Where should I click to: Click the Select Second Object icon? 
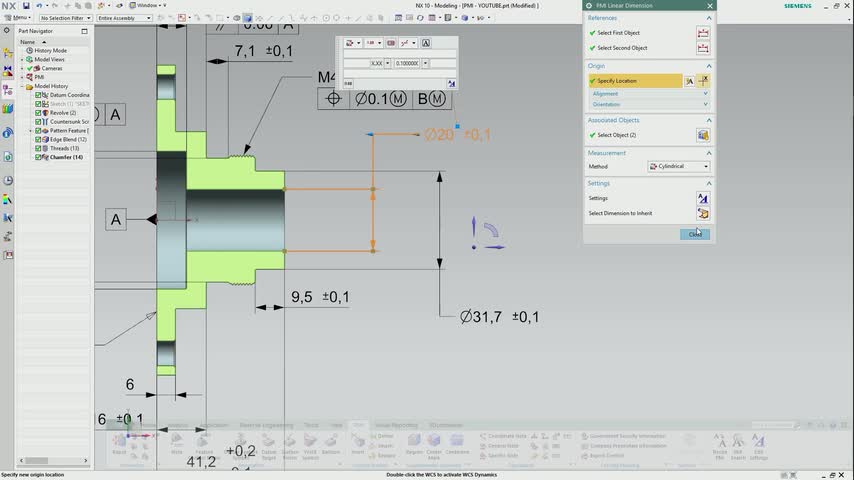(703, 48)
